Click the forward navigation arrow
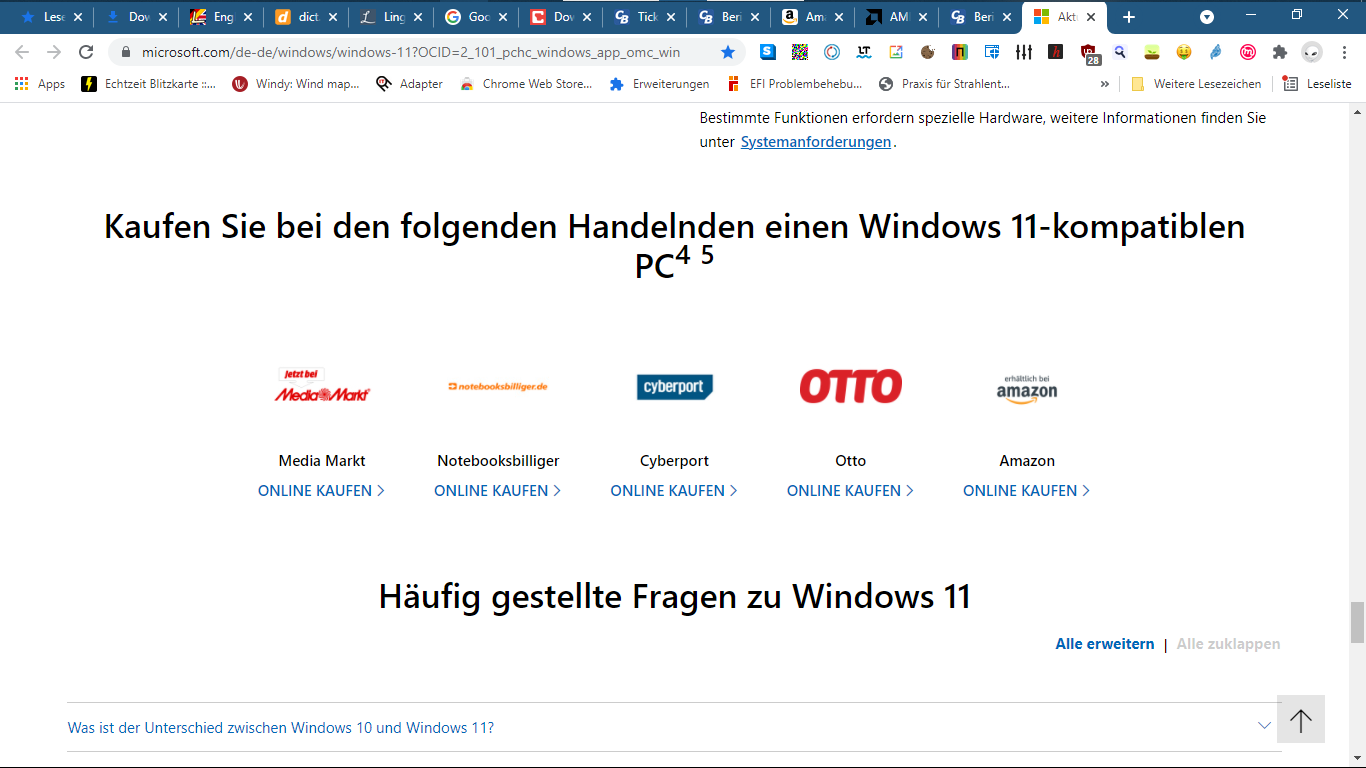This screenshot has width=1366, height=768. (x=54, y=52)
